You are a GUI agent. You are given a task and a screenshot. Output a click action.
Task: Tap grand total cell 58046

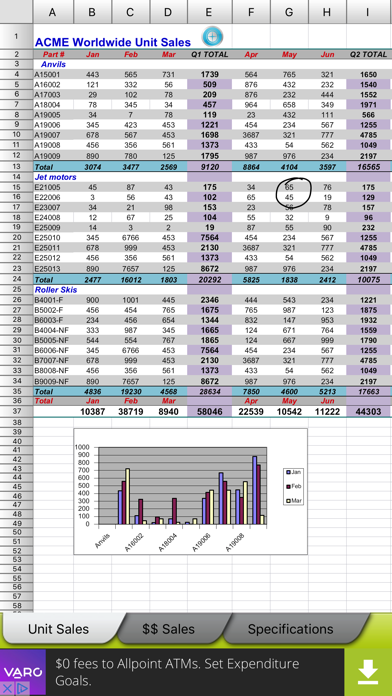[210, 411]
